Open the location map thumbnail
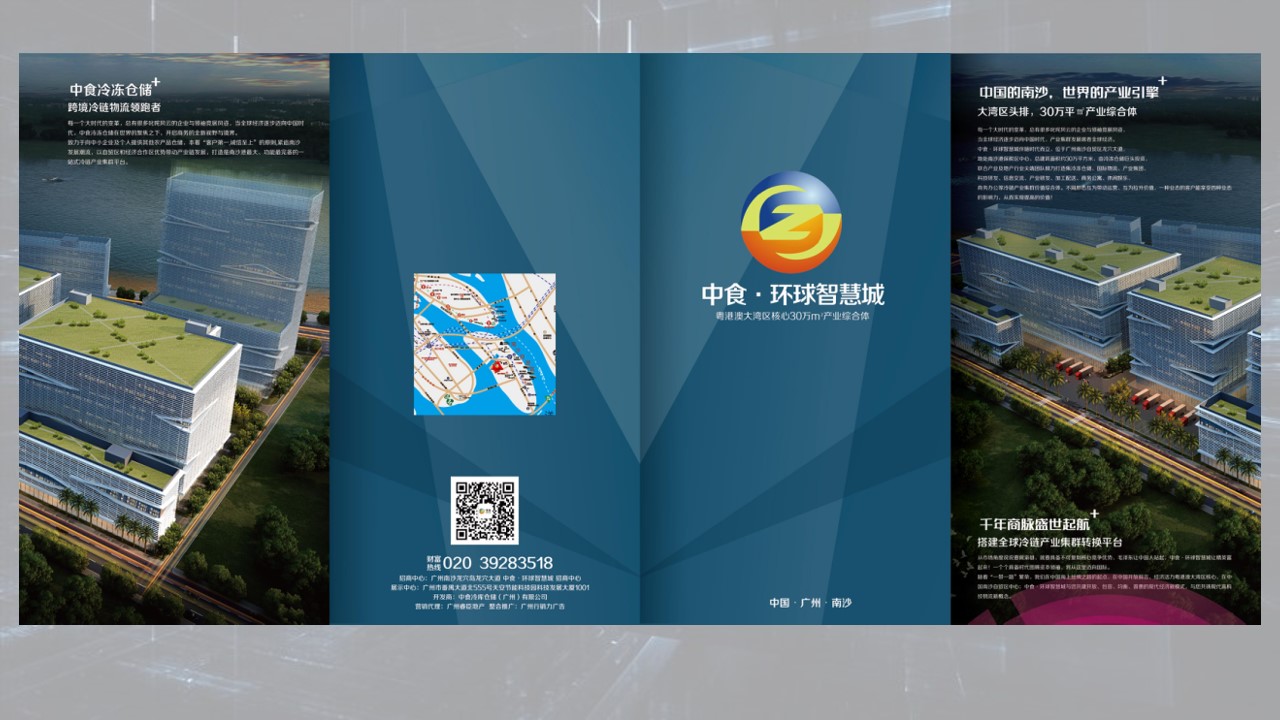Image resolution: width=1280 pixels, height=720 pixels. point(485,344)
